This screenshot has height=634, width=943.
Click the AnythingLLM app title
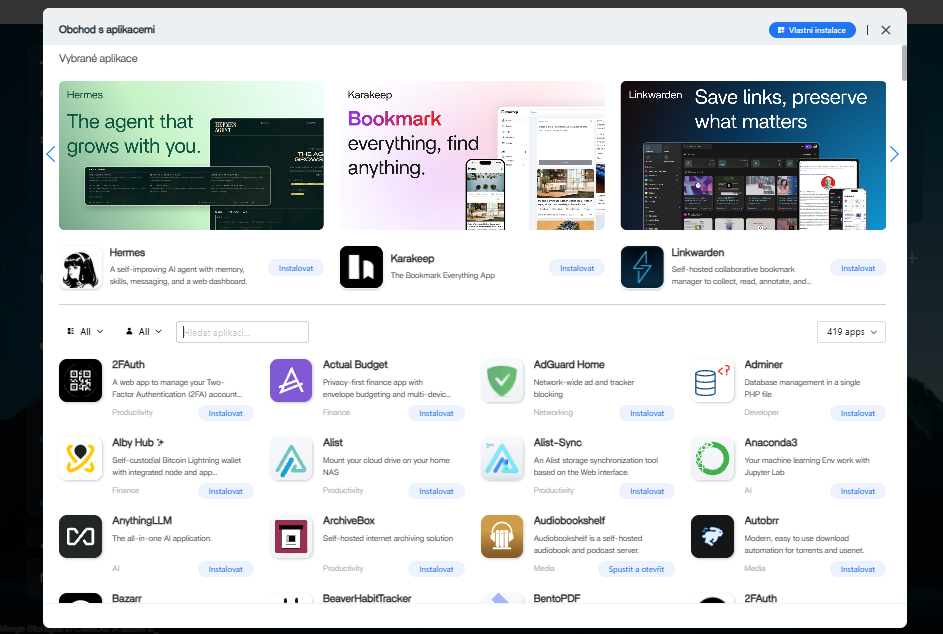coord(142,520)
